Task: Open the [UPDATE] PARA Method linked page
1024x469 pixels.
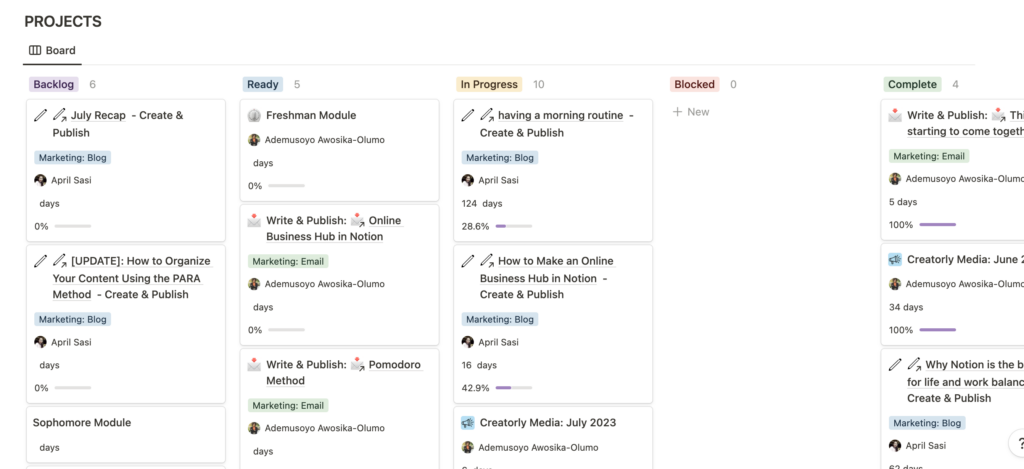Action: point(132,278)
